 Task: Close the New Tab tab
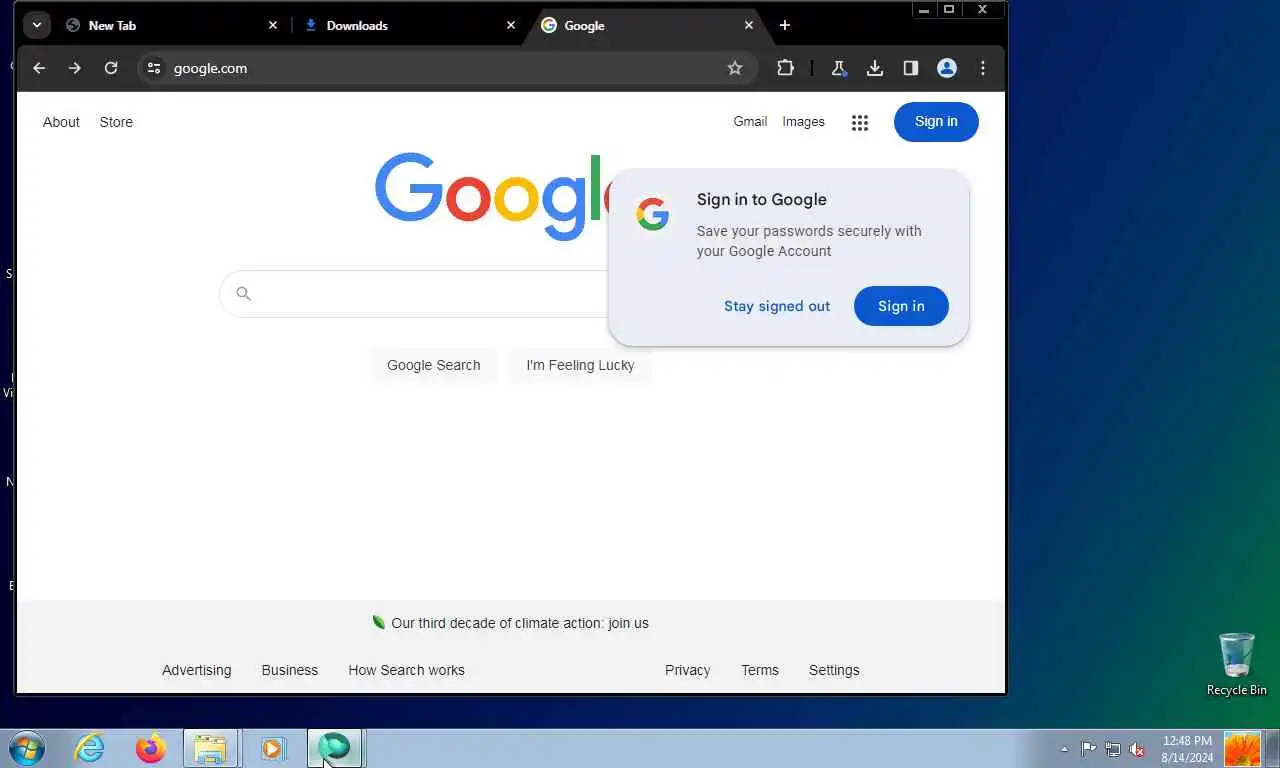273,25
